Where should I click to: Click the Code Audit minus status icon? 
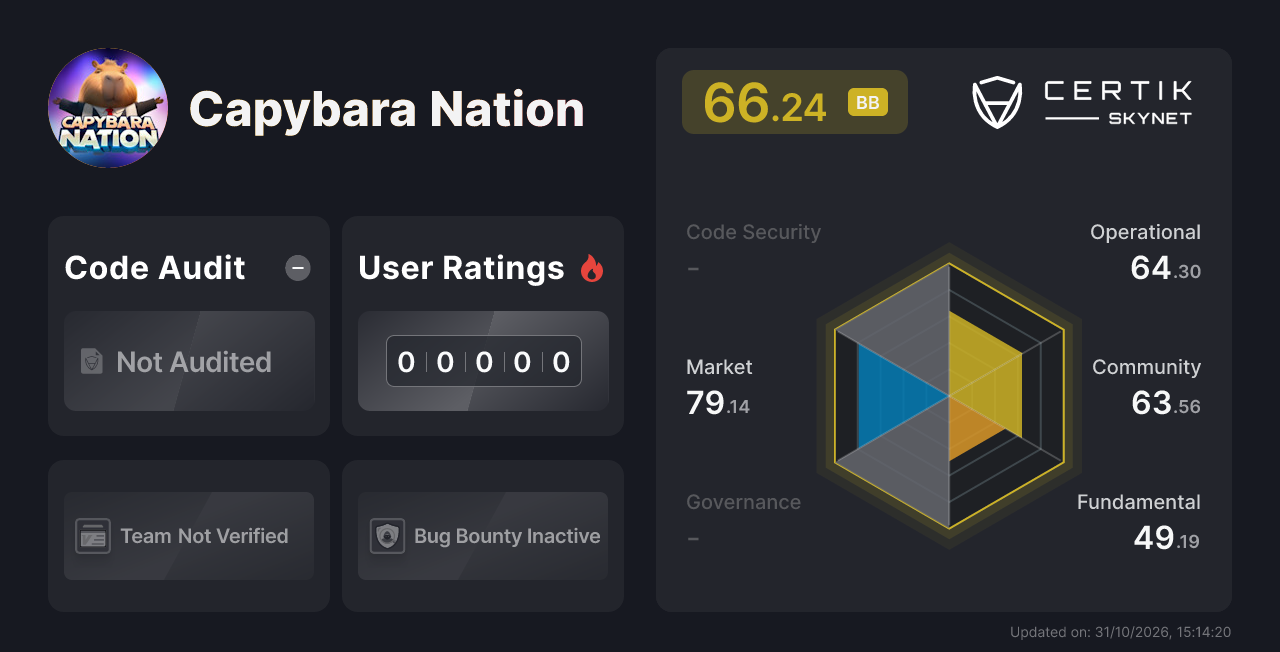pos(298,268)
